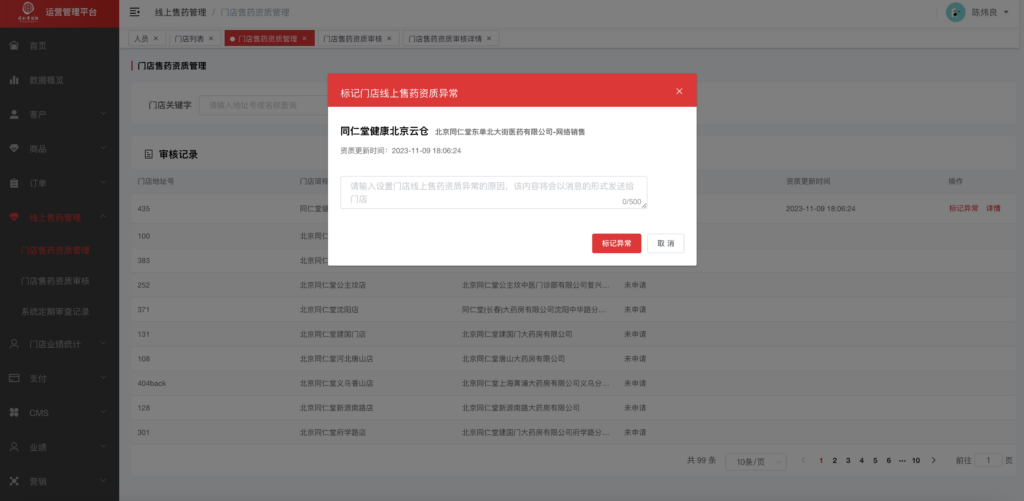Click the 标记异常 link in row 435
This screenshot has height=501, width=1024.
963,208
